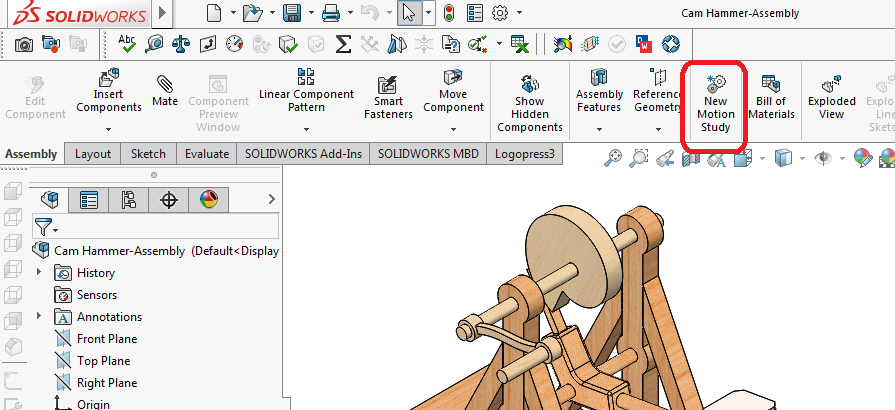
Task: Open File Properties list icon beside the gear
Action: 474,13
